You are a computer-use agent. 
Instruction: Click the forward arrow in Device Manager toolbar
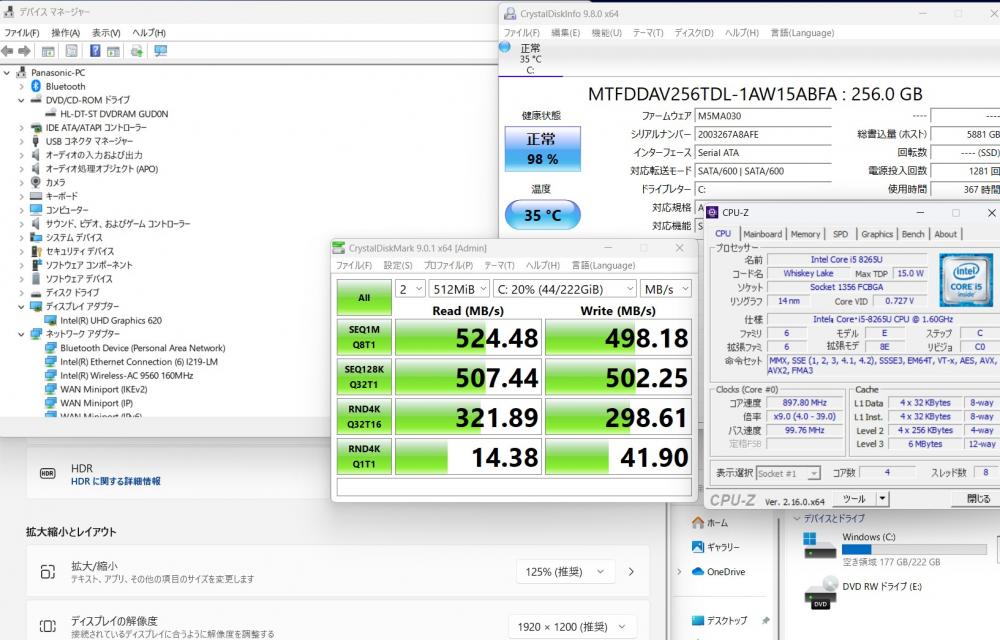point(24,51)
